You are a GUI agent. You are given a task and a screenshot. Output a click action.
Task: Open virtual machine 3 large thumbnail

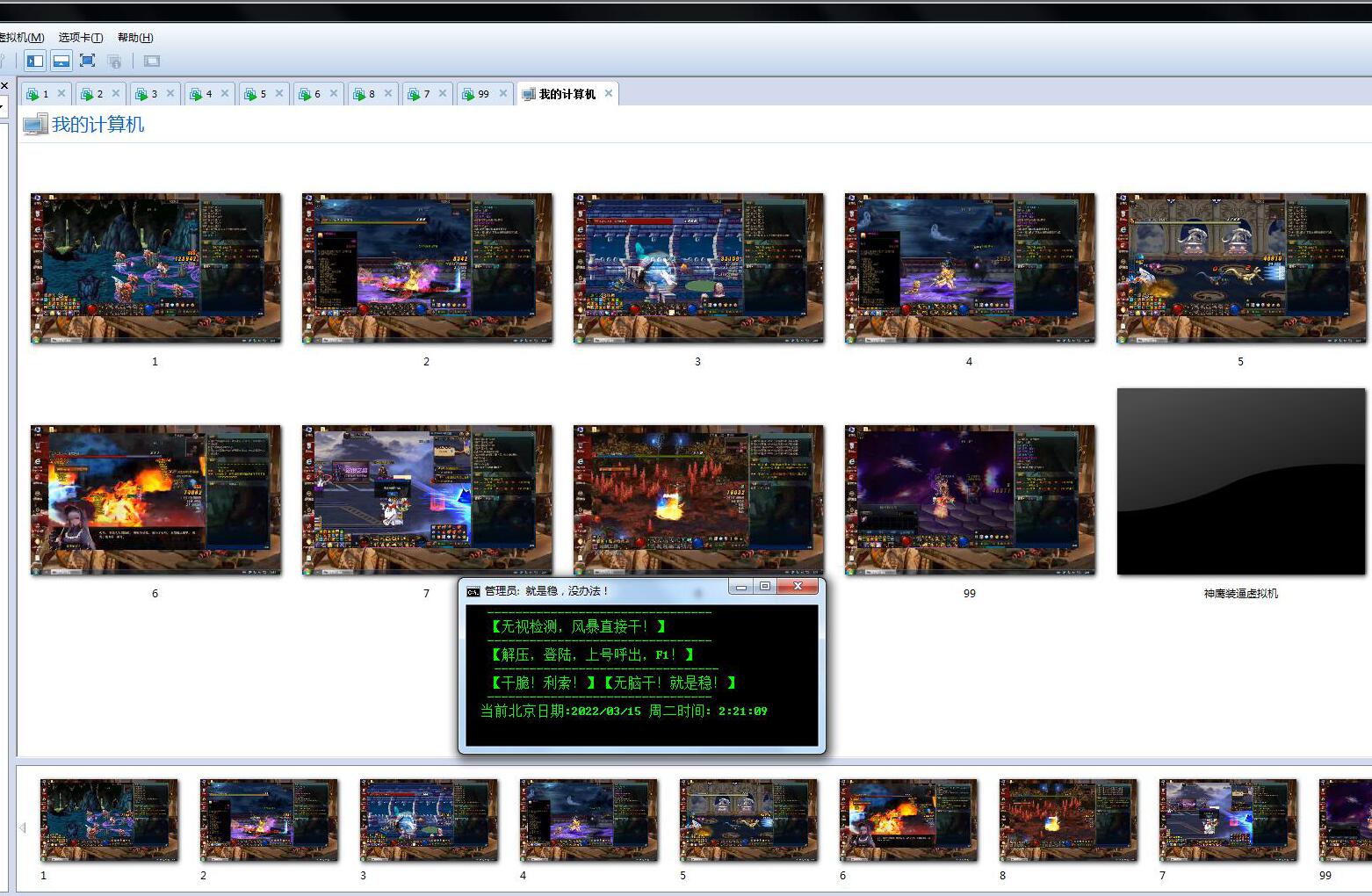click(698, 269)
